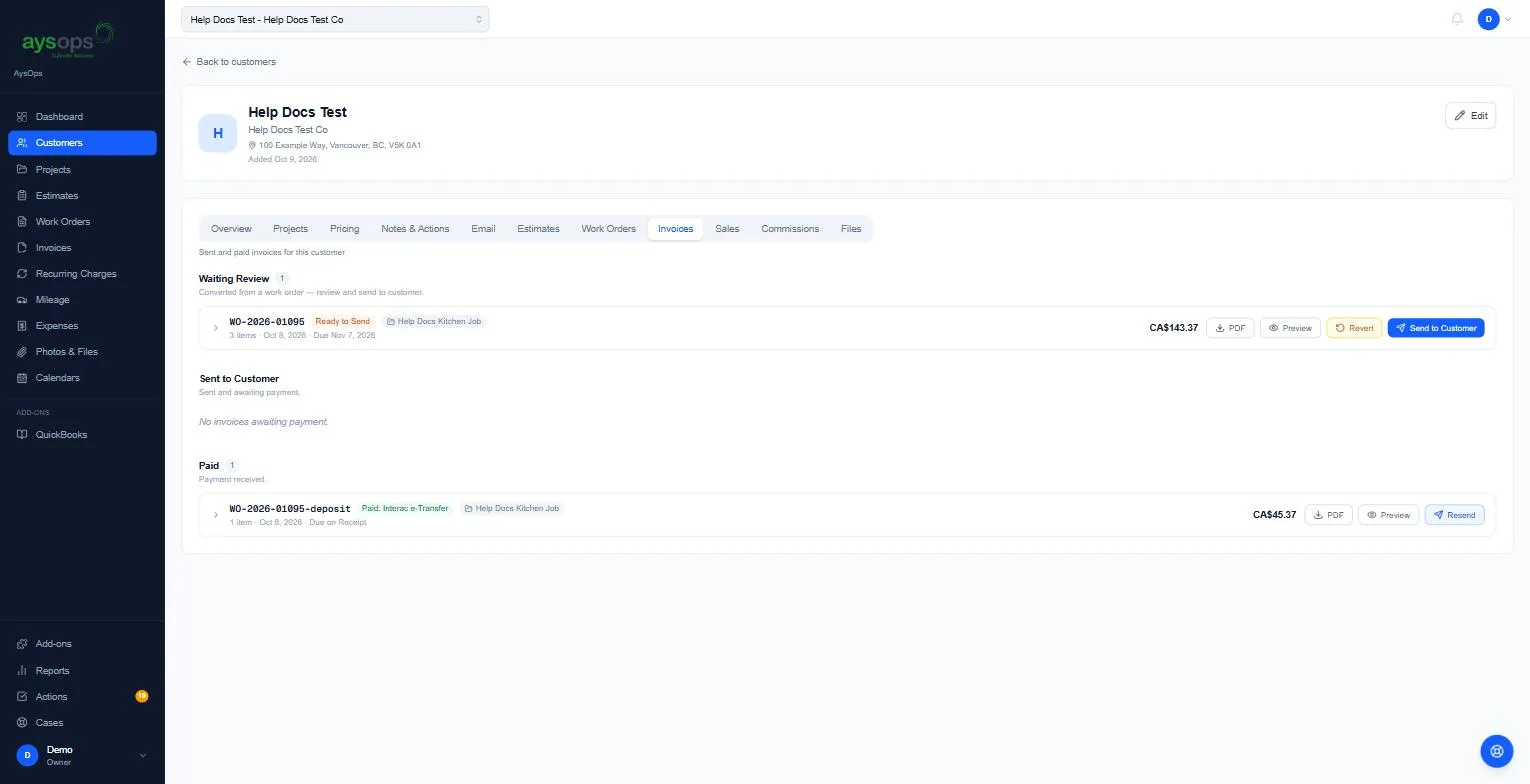Screen dimensions: 1530x784
Task: Open Invoices from the sidebar
Action: pyautogui.click(x=82, y=248)
